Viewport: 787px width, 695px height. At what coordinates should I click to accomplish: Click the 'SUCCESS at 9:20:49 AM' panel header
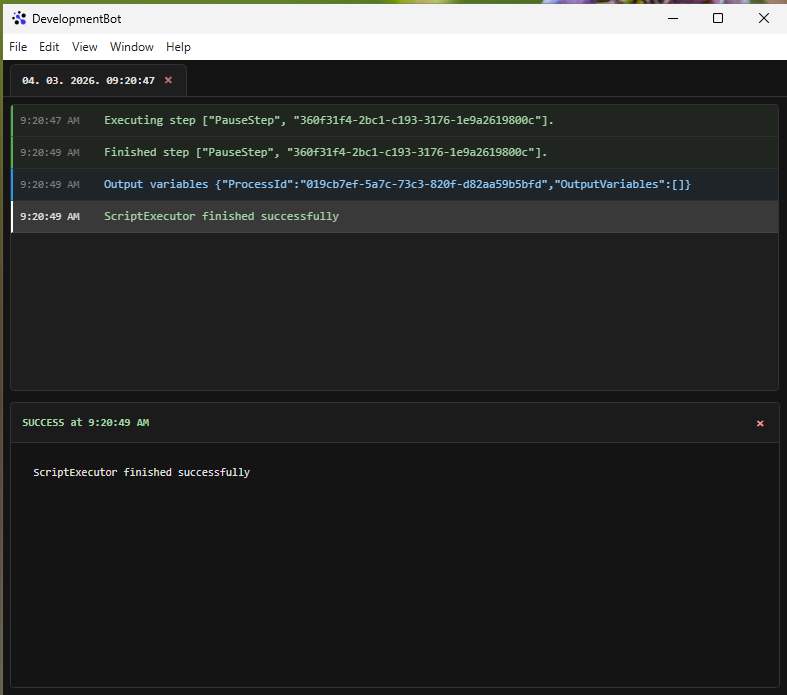coord(86,423)
